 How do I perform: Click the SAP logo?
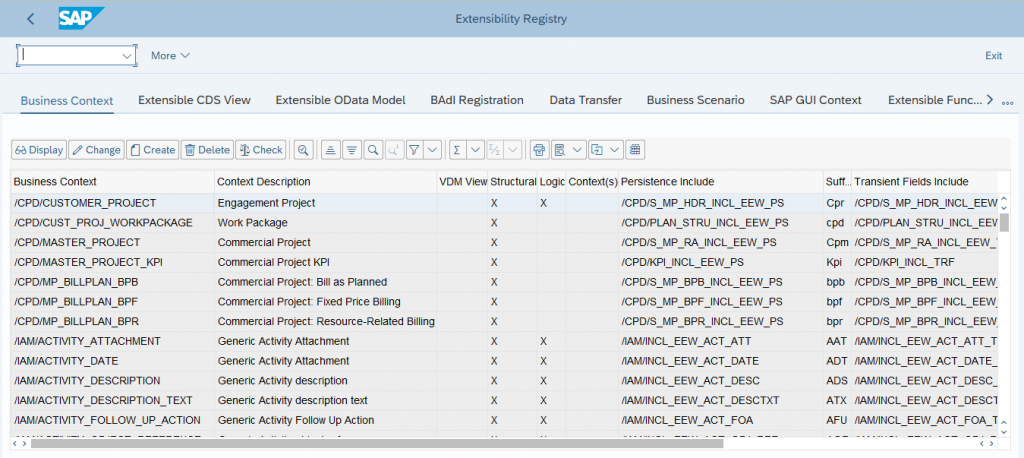(x=81, y=18)
